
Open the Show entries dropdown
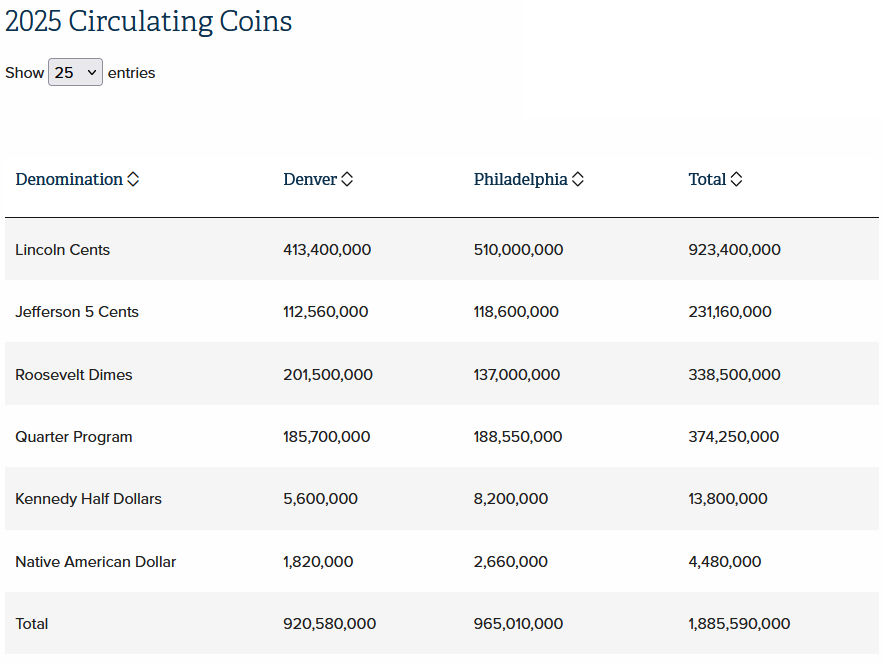[x=76, y=72]
